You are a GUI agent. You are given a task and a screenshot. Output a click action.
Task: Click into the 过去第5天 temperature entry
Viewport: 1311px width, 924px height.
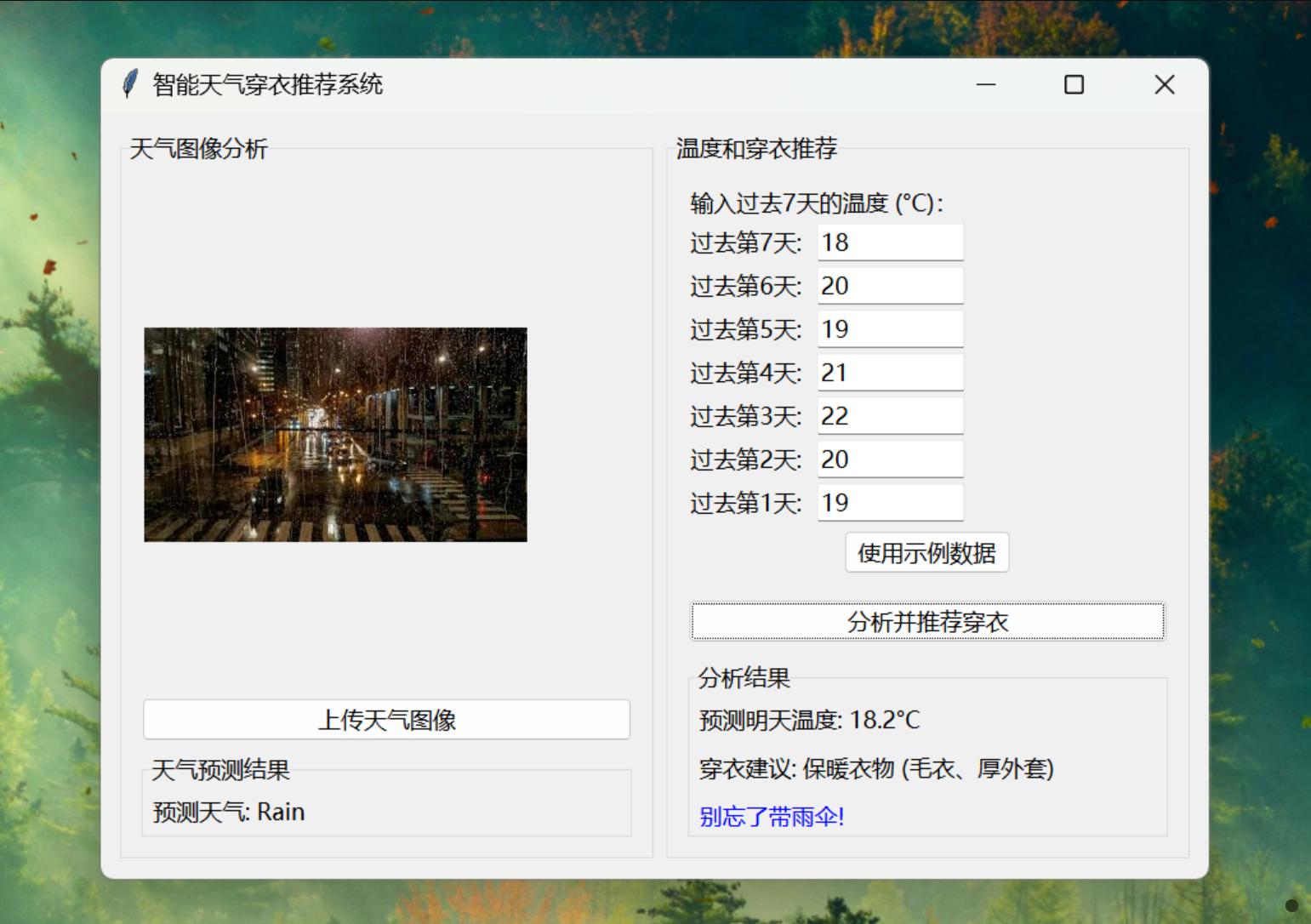pyautogui.click(x=890, y=329)
